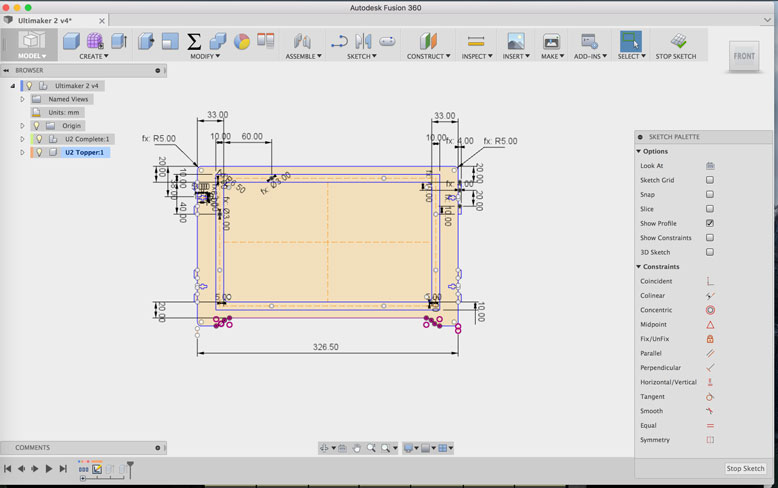Enable the Show Constraints checkbox
The width and height of the screenshot is (778, 488).
coord(710,238)
